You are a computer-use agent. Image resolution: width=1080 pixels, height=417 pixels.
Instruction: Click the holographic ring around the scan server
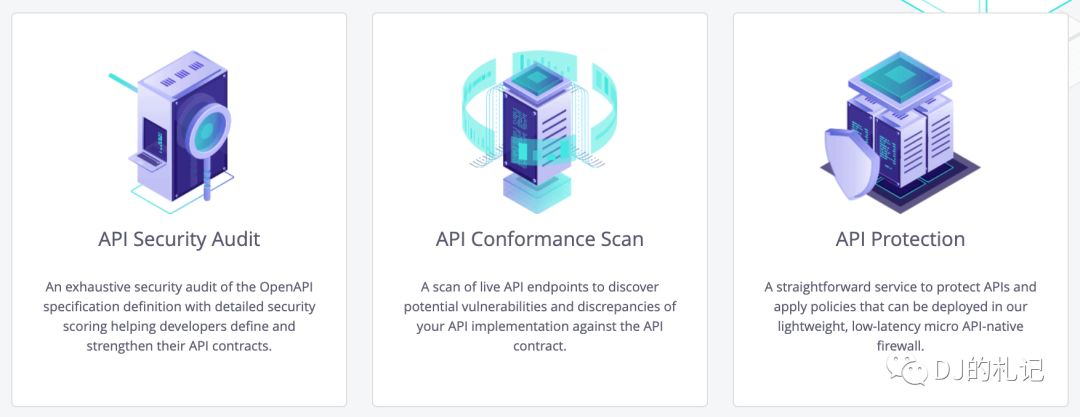[x=539, y=110]
